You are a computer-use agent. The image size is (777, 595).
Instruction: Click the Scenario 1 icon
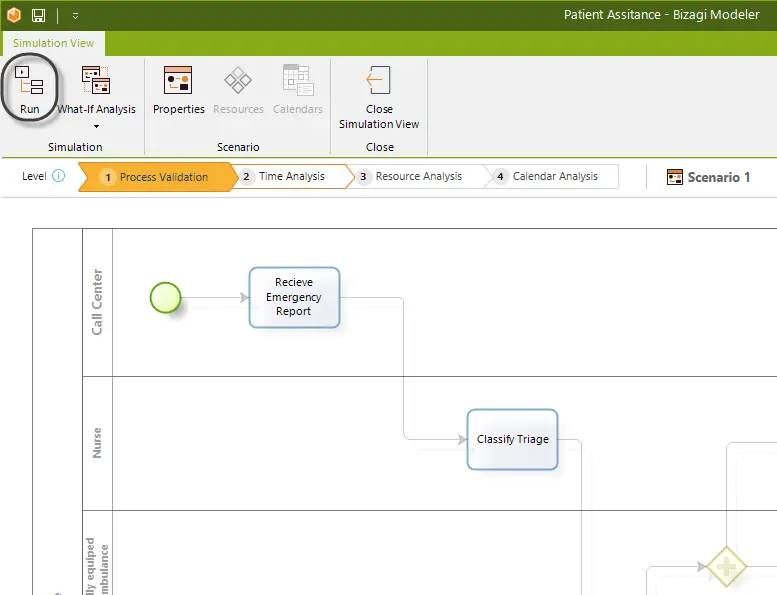pos(675,177)
